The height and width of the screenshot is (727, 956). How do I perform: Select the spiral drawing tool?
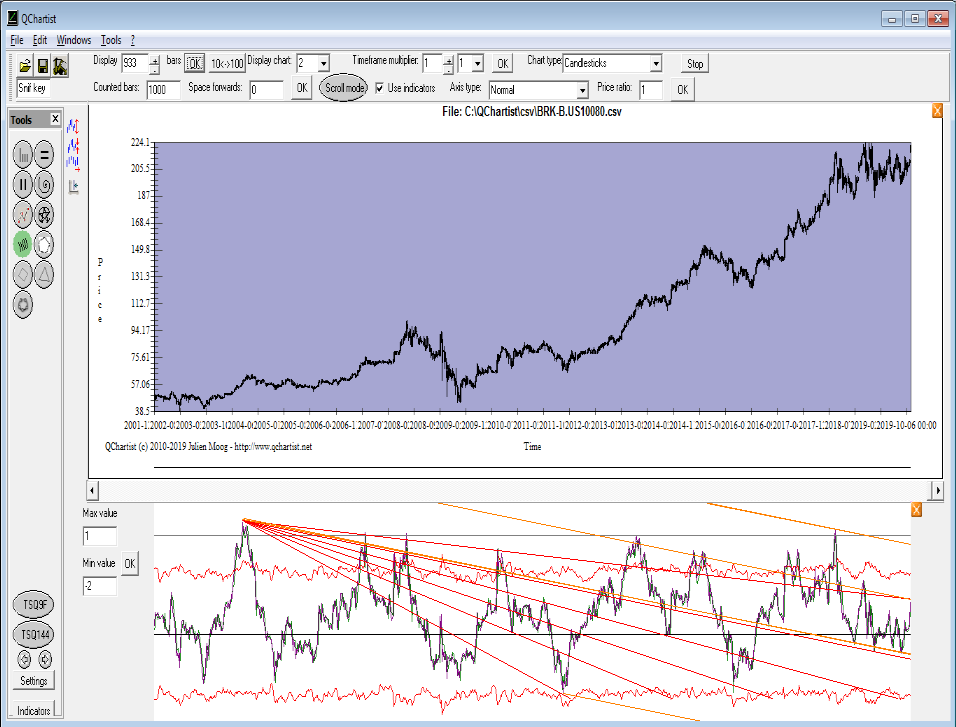pyautogui.click(x=45, y=184)
